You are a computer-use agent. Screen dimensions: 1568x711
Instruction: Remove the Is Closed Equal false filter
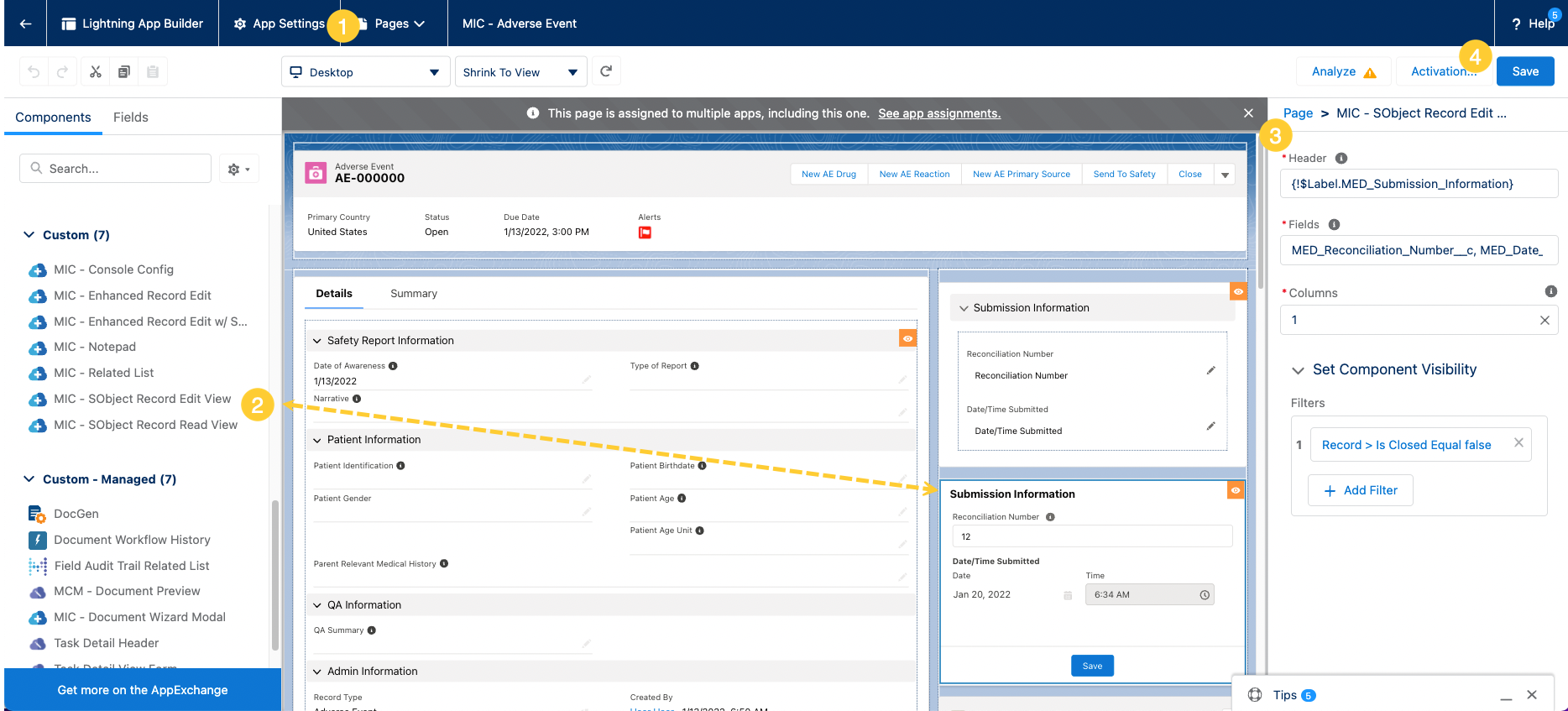1518,443
